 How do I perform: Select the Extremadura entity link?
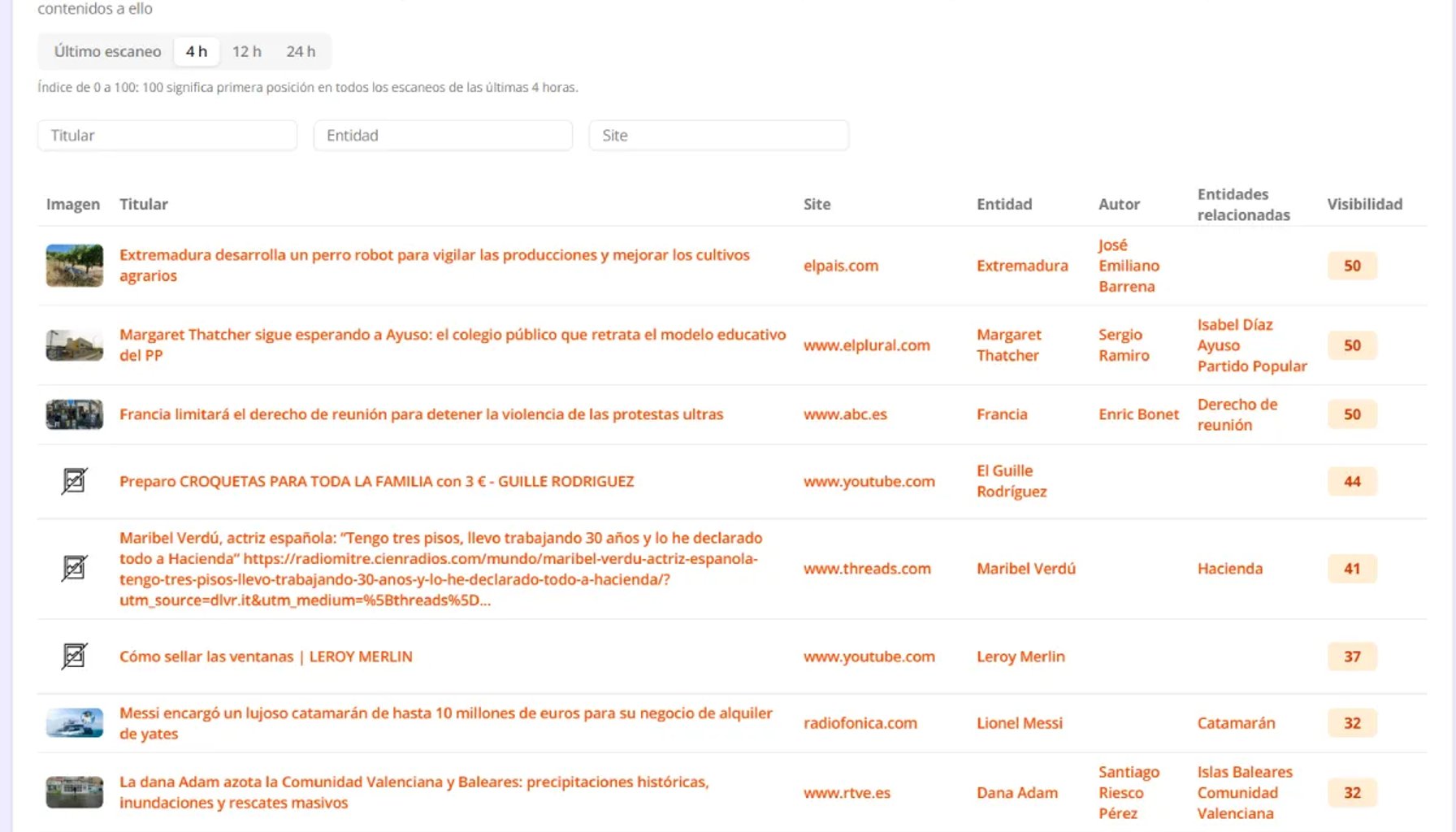[1022, 266]
